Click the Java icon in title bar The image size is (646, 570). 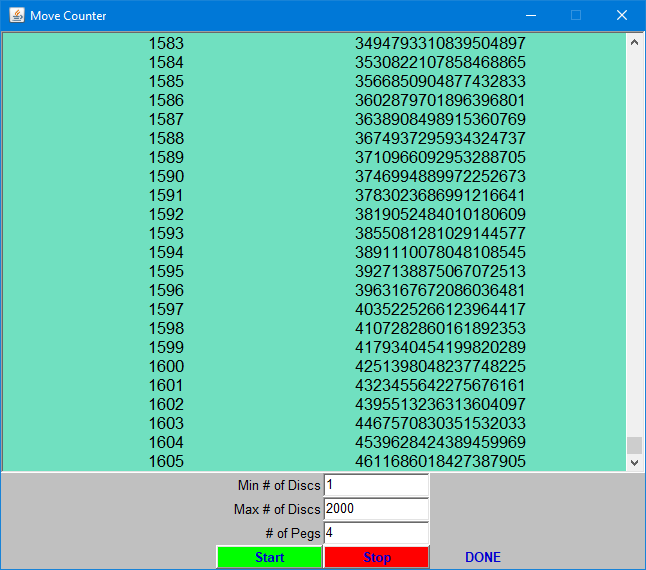(16, 16)
